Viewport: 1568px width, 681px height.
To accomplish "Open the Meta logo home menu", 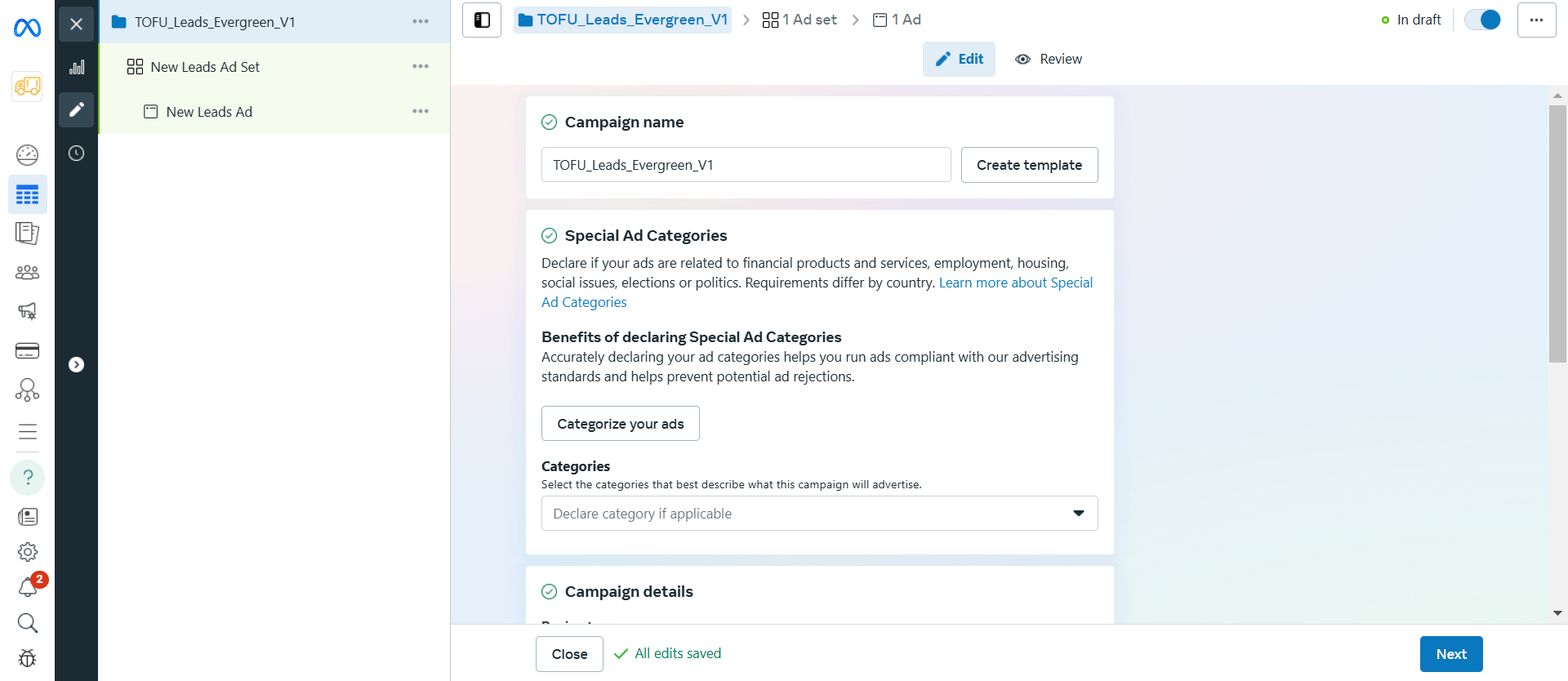I will 27,29.
